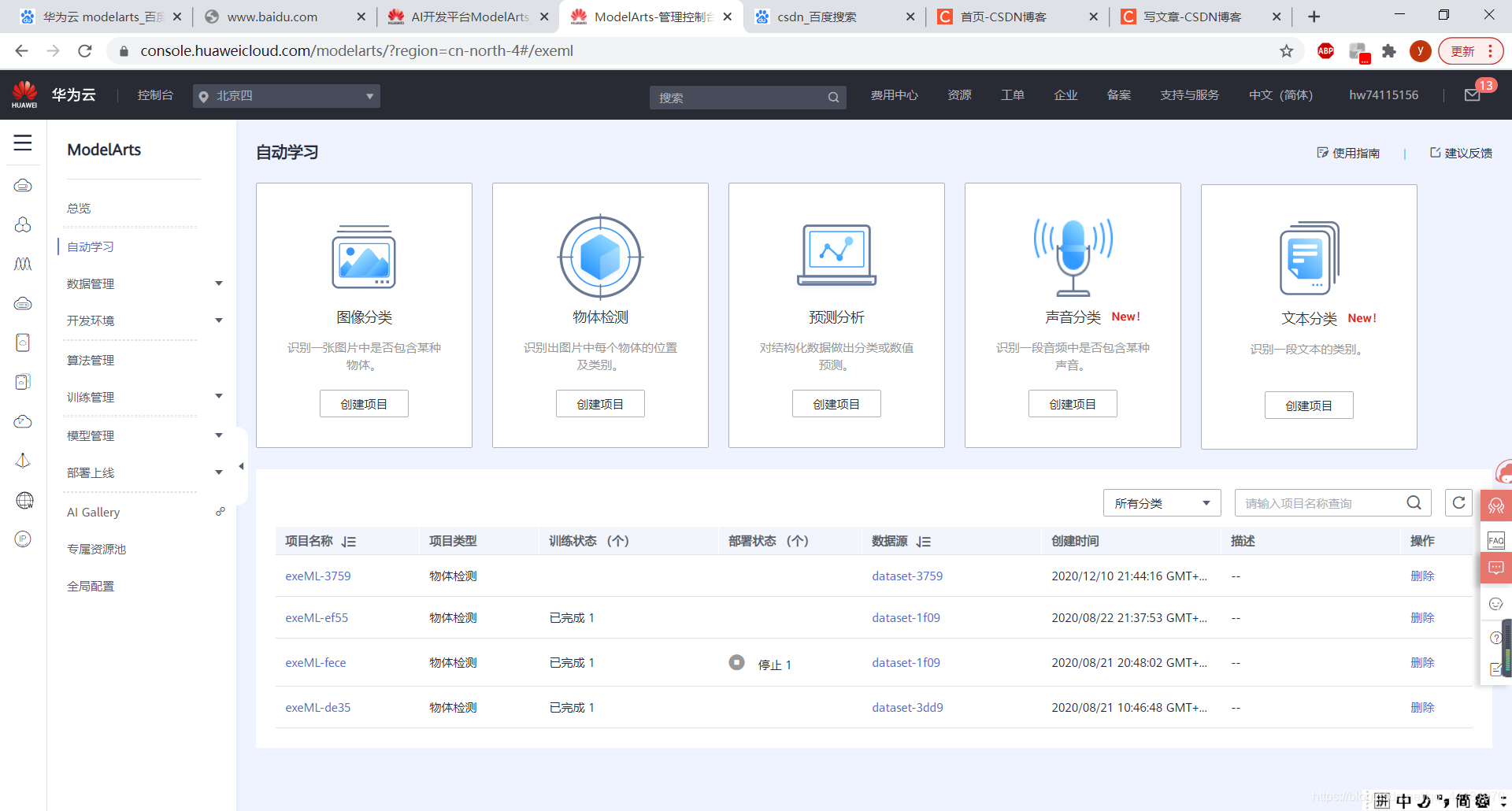Open the hw74115156 account menu
The image size is (1512, 811).
click(x=1384, y=95)
